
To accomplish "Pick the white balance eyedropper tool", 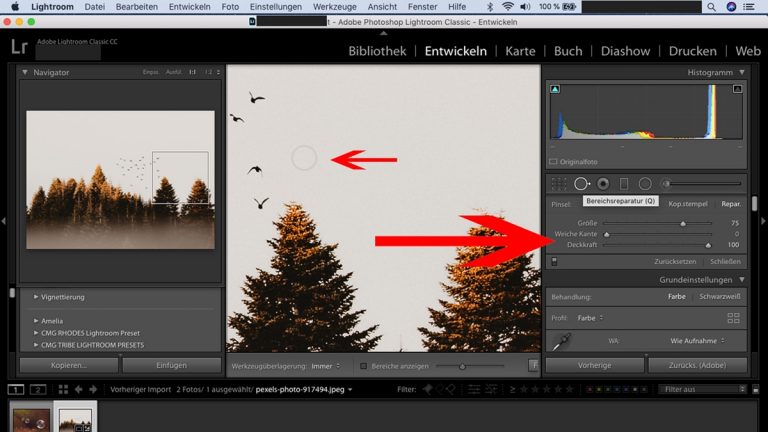I will click(563, 341).
